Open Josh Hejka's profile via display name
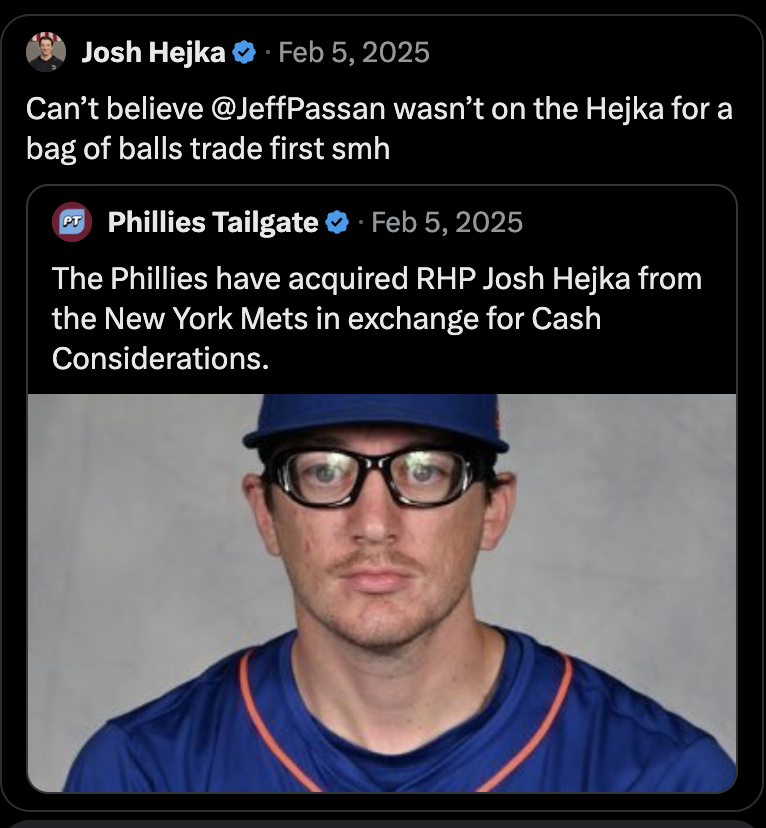This screenshot has height=828, width=766. (x=152, y=52)
